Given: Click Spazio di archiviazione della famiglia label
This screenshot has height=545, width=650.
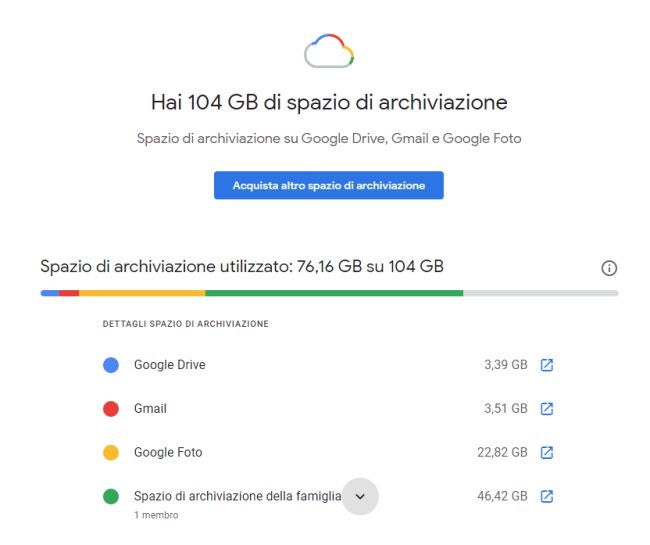Looking at the screenshot, I should click(x=237, y=497).
